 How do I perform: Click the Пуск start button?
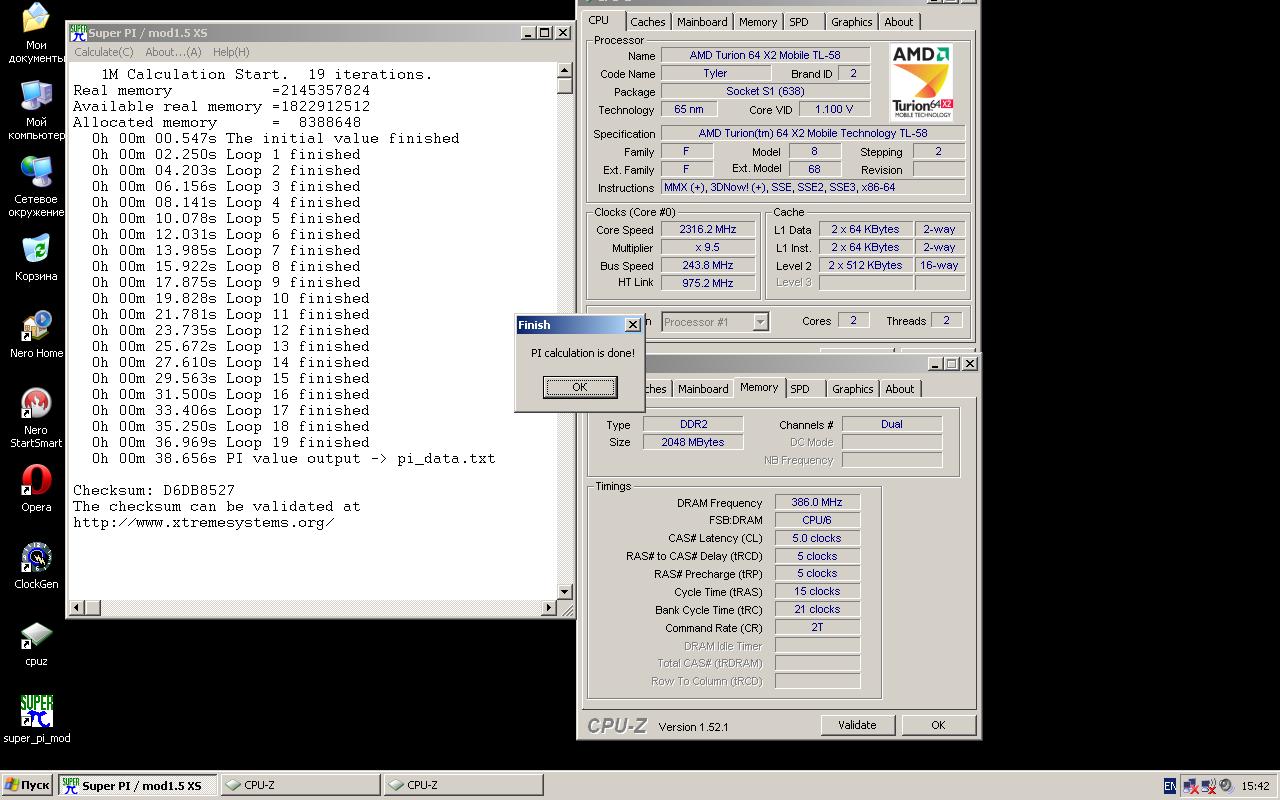(27, 786)
